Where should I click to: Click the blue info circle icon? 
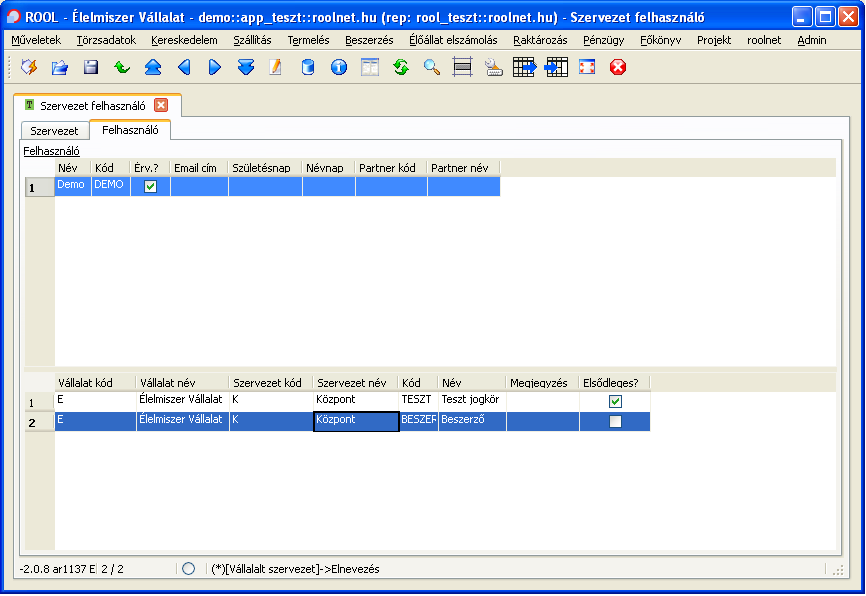pyautogui.click(x=339, y=67)
